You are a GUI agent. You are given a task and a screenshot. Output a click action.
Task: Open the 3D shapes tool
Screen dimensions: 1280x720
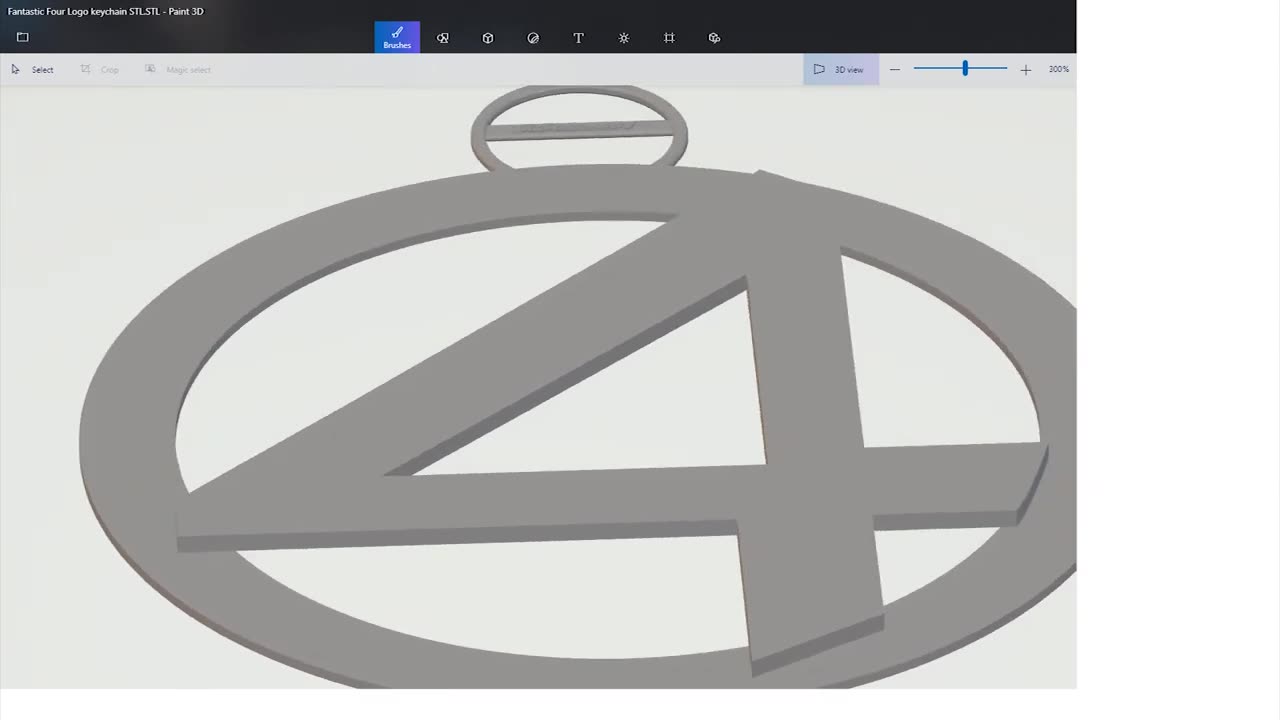click(488, 38)
